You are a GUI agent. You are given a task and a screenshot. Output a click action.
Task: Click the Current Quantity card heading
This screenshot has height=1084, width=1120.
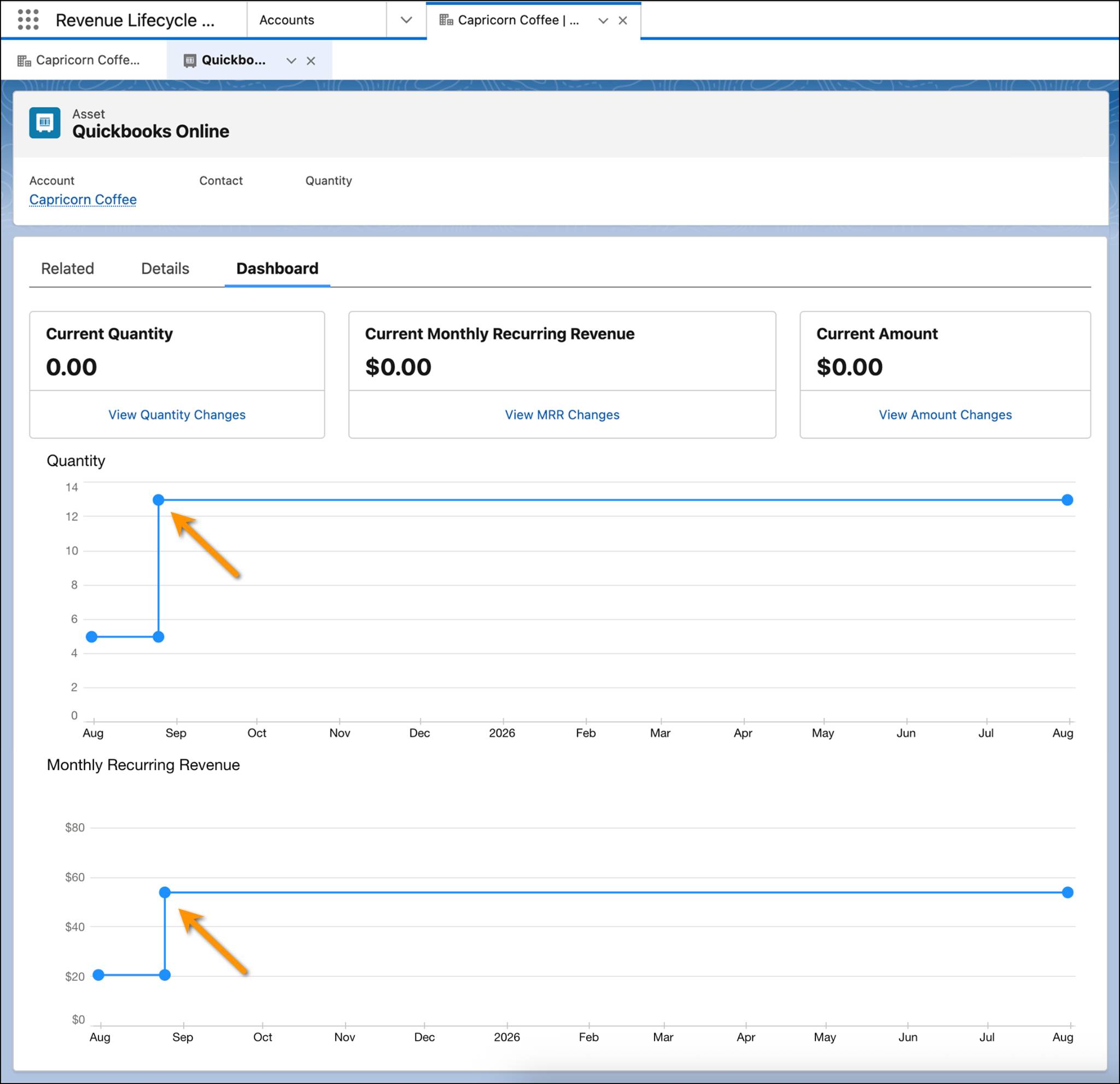pos(109,334)
